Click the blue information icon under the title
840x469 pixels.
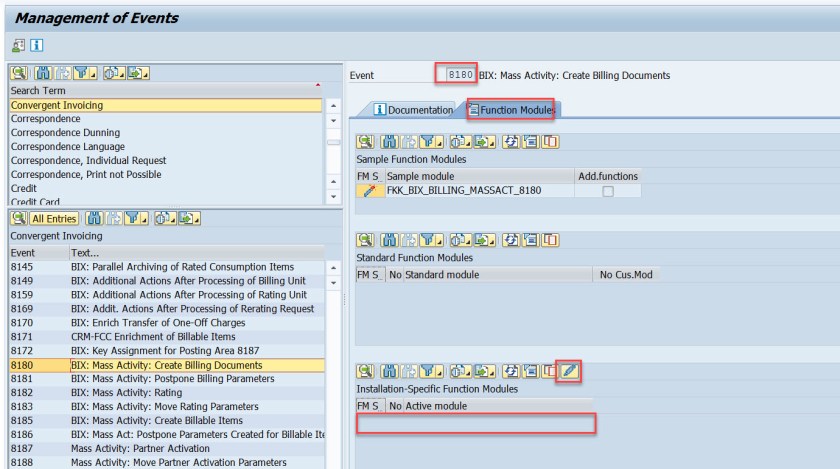[x=36, y=46]
